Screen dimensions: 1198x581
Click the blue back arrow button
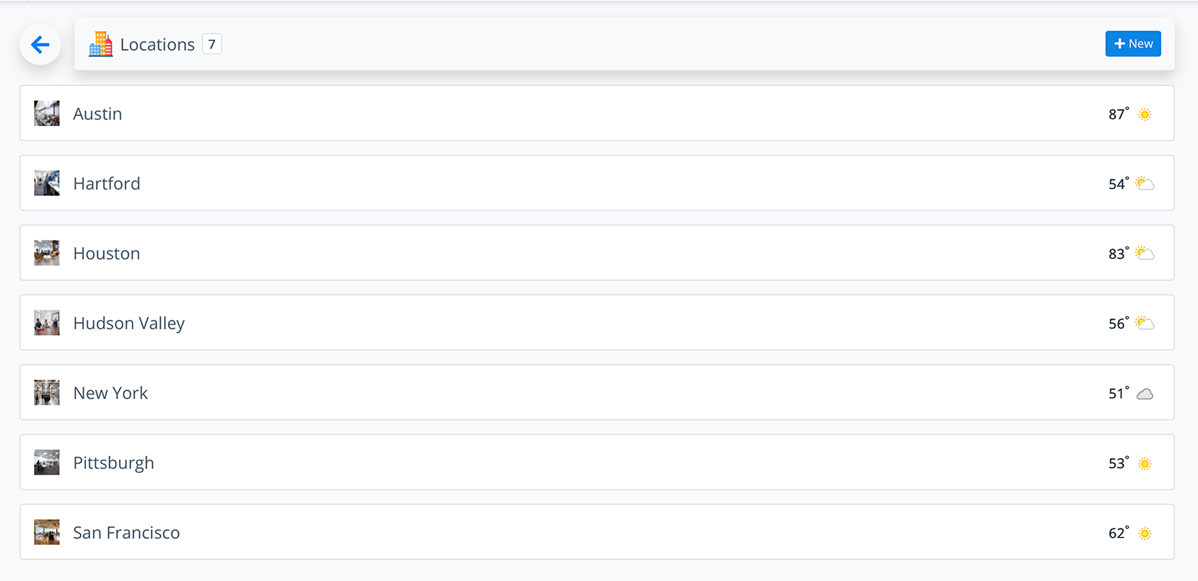(40, 45)
